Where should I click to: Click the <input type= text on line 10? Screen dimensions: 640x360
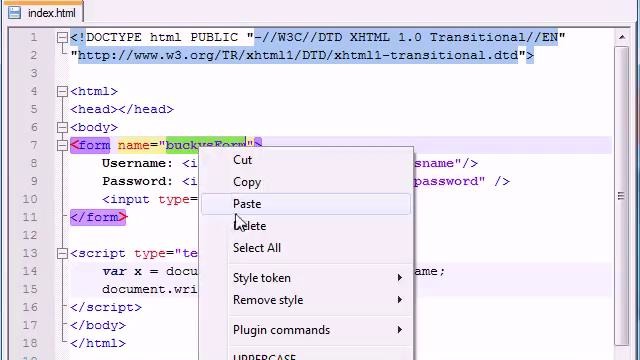[x=150, y=200]
